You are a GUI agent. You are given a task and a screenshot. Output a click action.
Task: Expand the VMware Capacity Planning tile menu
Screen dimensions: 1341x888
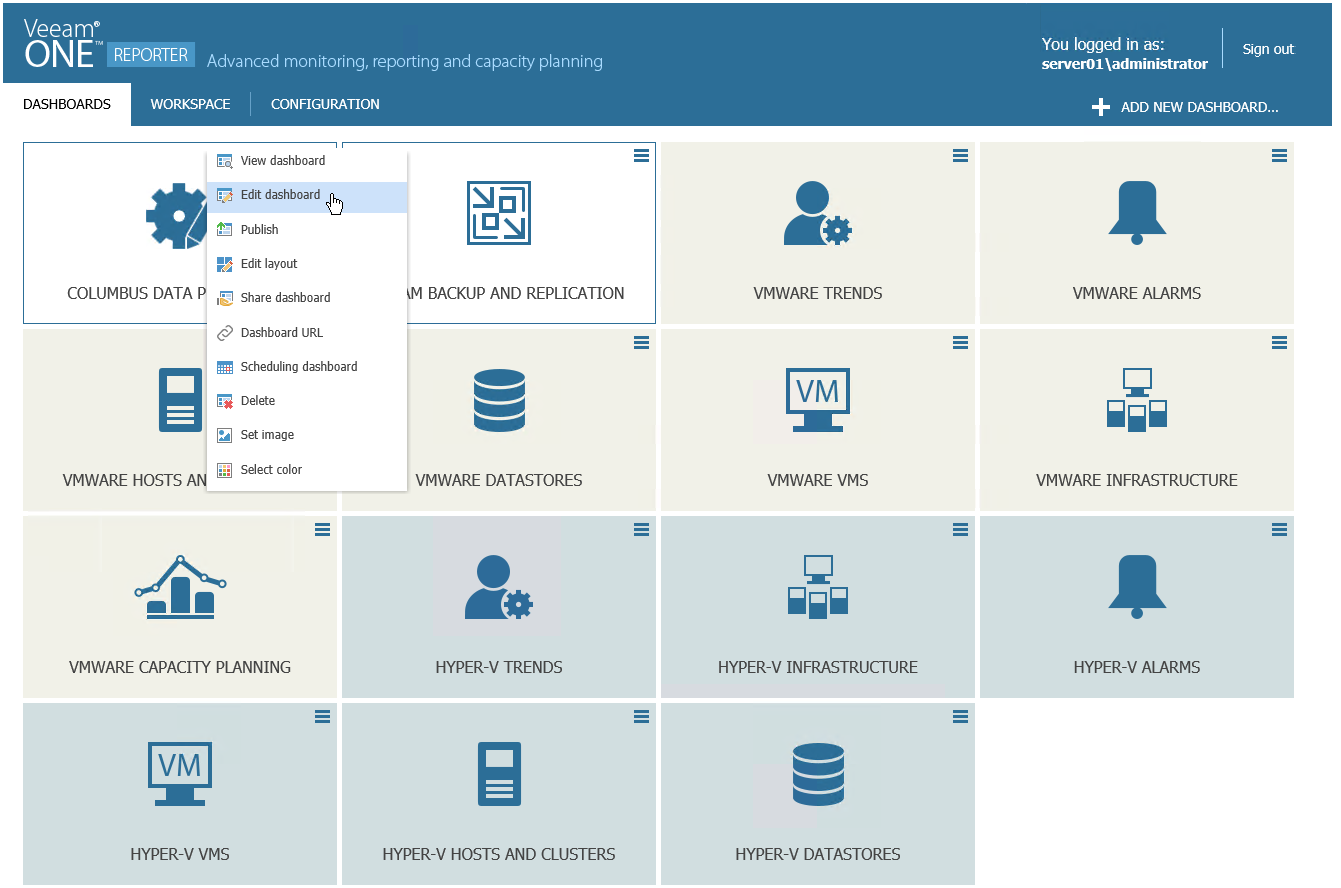click(x=322, y=529)
